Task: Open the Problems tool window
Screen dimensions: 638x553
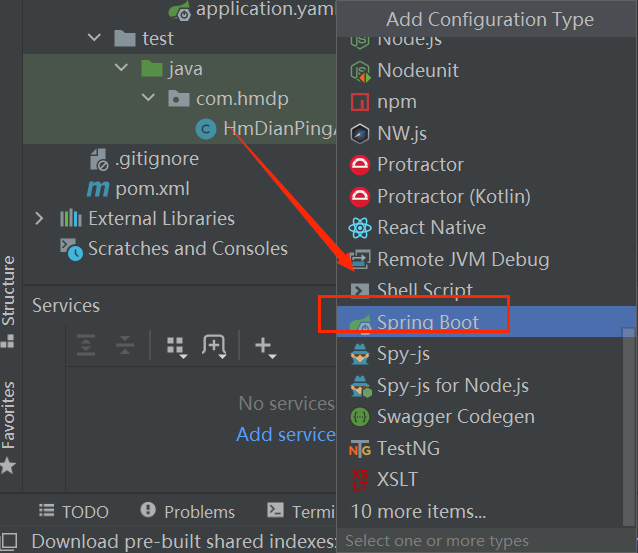Action: [188, 511]
